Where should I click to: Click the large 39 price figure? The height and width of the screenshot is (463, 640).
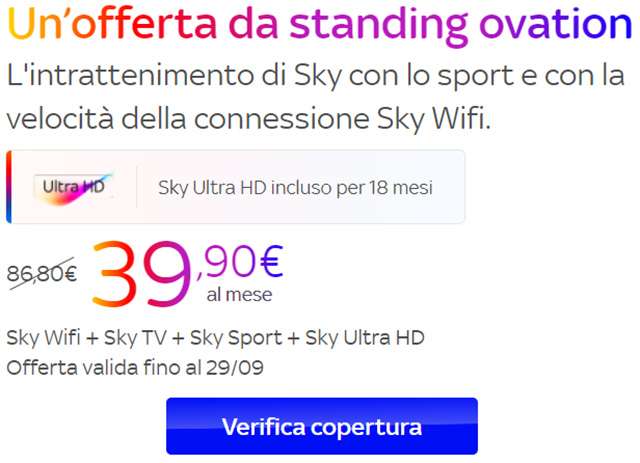pyautogui.click(x=142, y=274)
